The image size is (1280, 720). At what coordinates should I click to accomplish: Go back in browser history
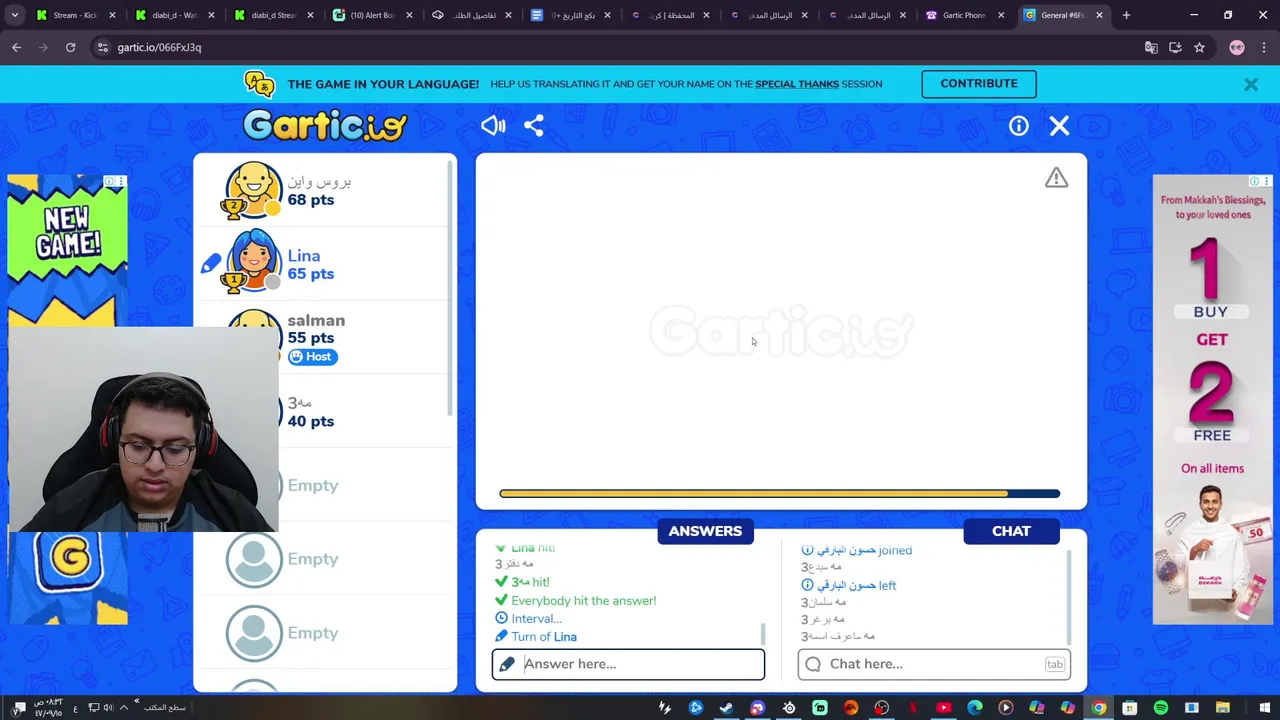tap(16, 47)
